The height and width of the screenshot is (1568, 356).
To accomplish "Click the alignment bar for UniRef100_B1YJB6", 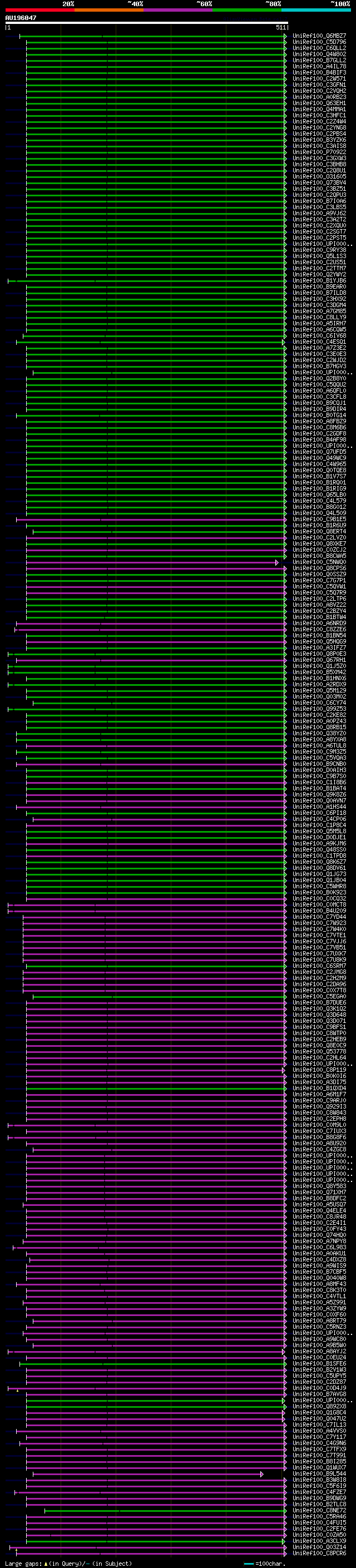I will 147,280.
